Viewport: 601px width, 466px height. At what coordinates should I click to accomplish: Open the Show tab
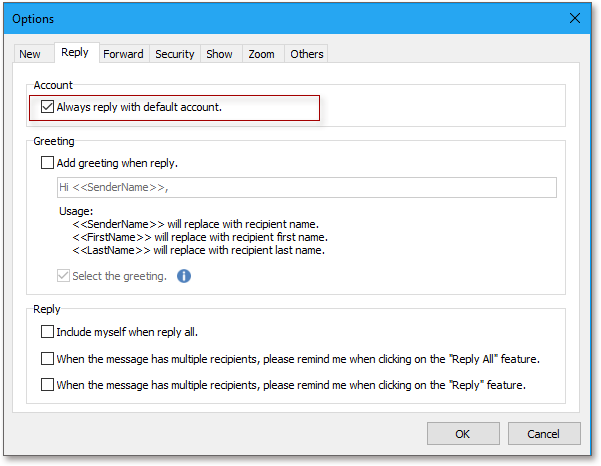click(x=219, y=54)
